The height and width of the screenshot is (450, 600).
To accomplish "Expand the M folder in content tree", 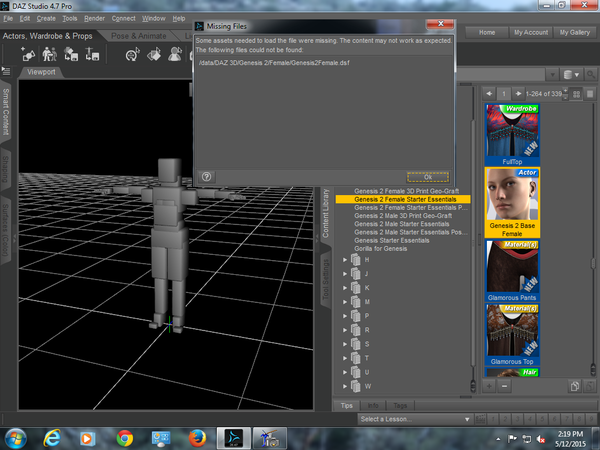I will coord(345,302).
